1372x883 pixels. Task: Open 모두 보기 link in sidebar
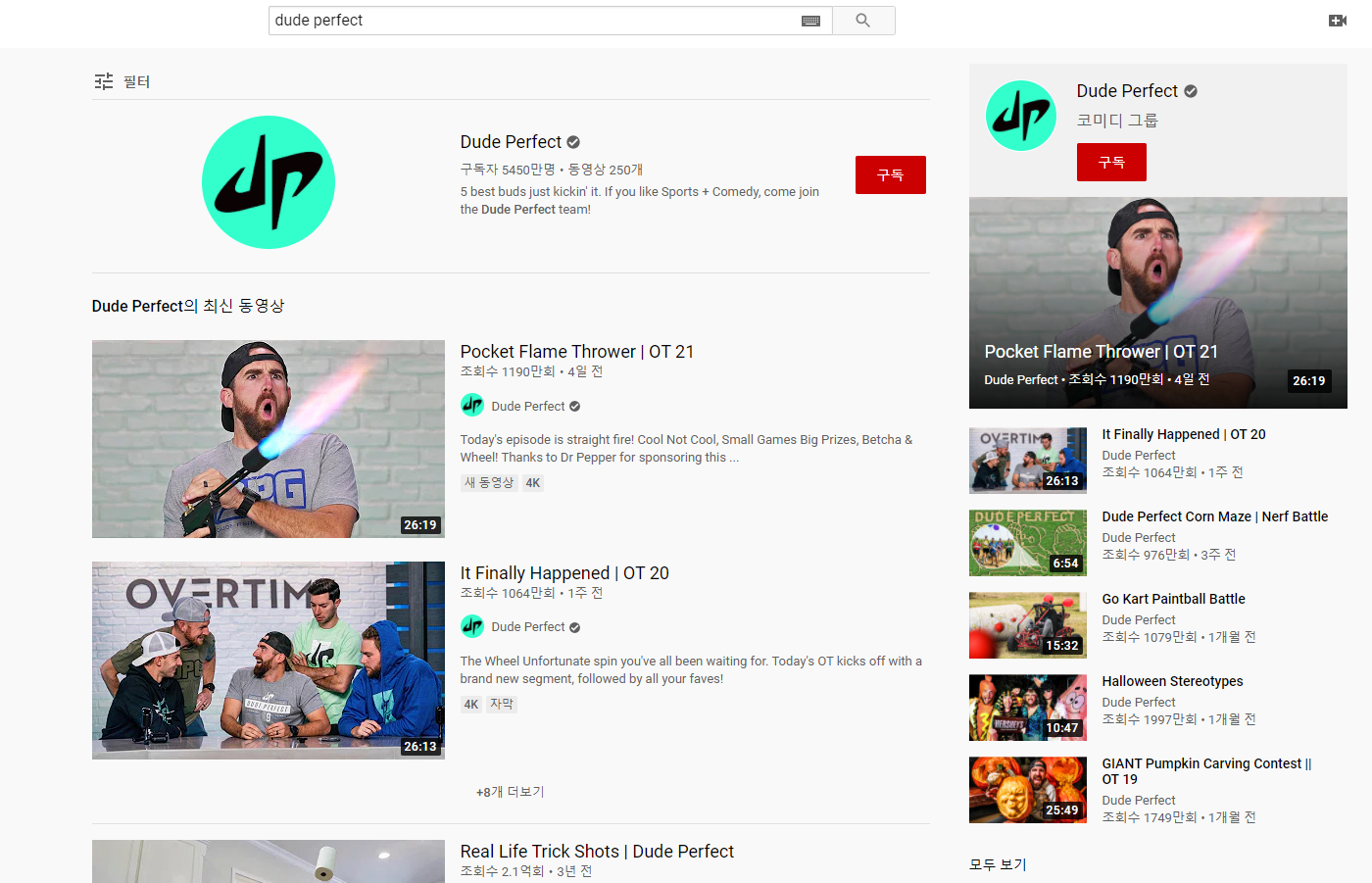coord(998,864)
